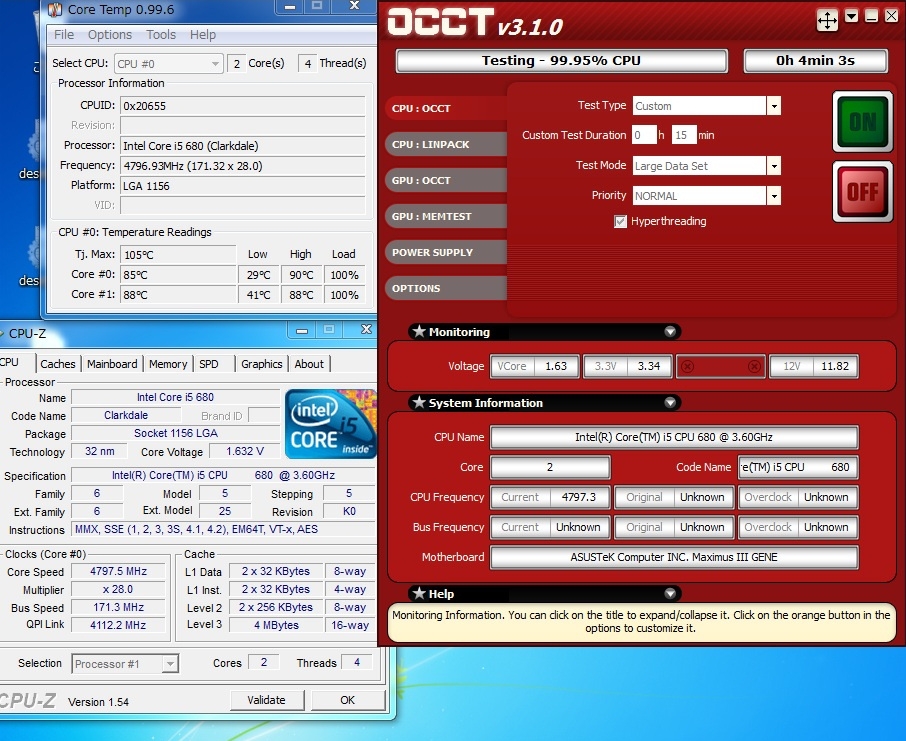Click the CPUID field in Core Temp
The image size is (906, 741).
coord(243,106)
